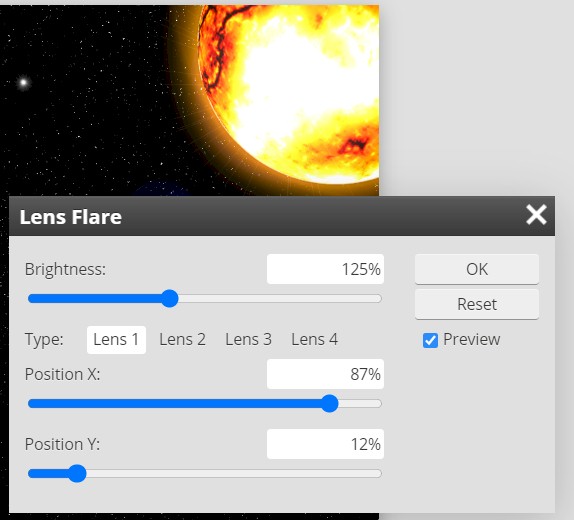Click the Position X slider handle

pos(329,404)
